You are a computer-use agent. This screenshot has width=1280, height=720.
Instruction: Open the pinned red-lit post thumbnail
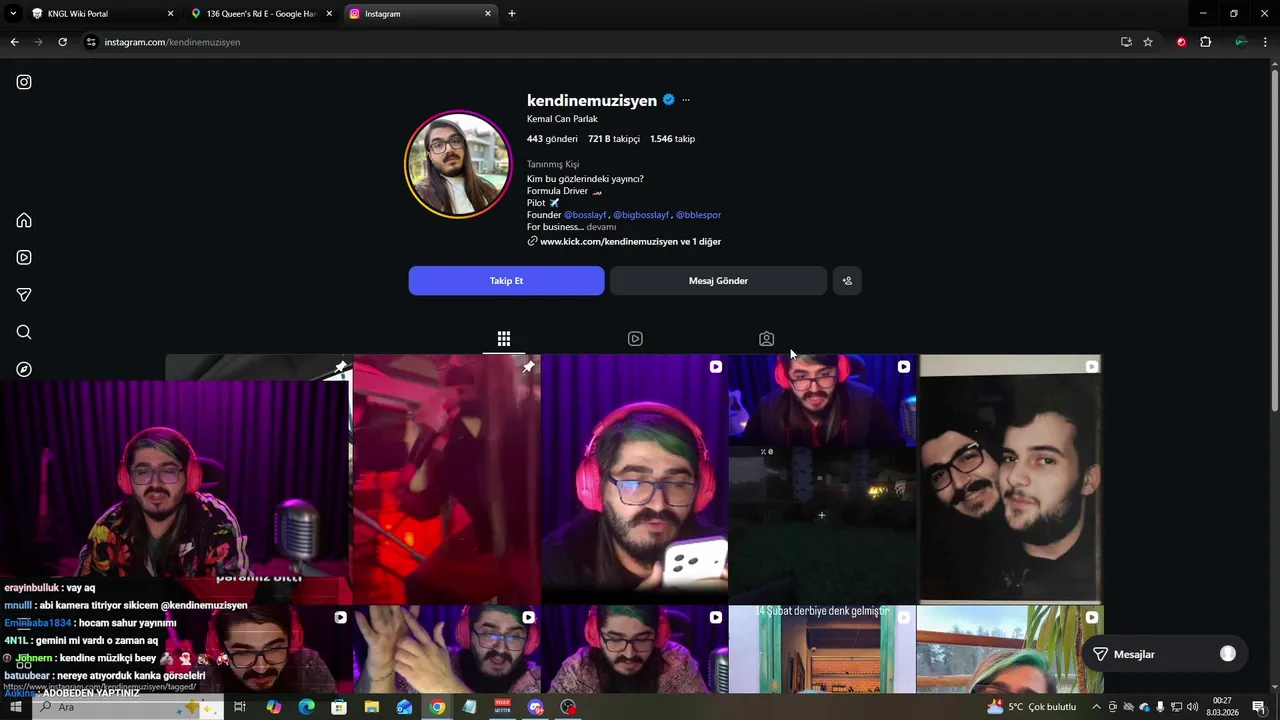(446, 479)
